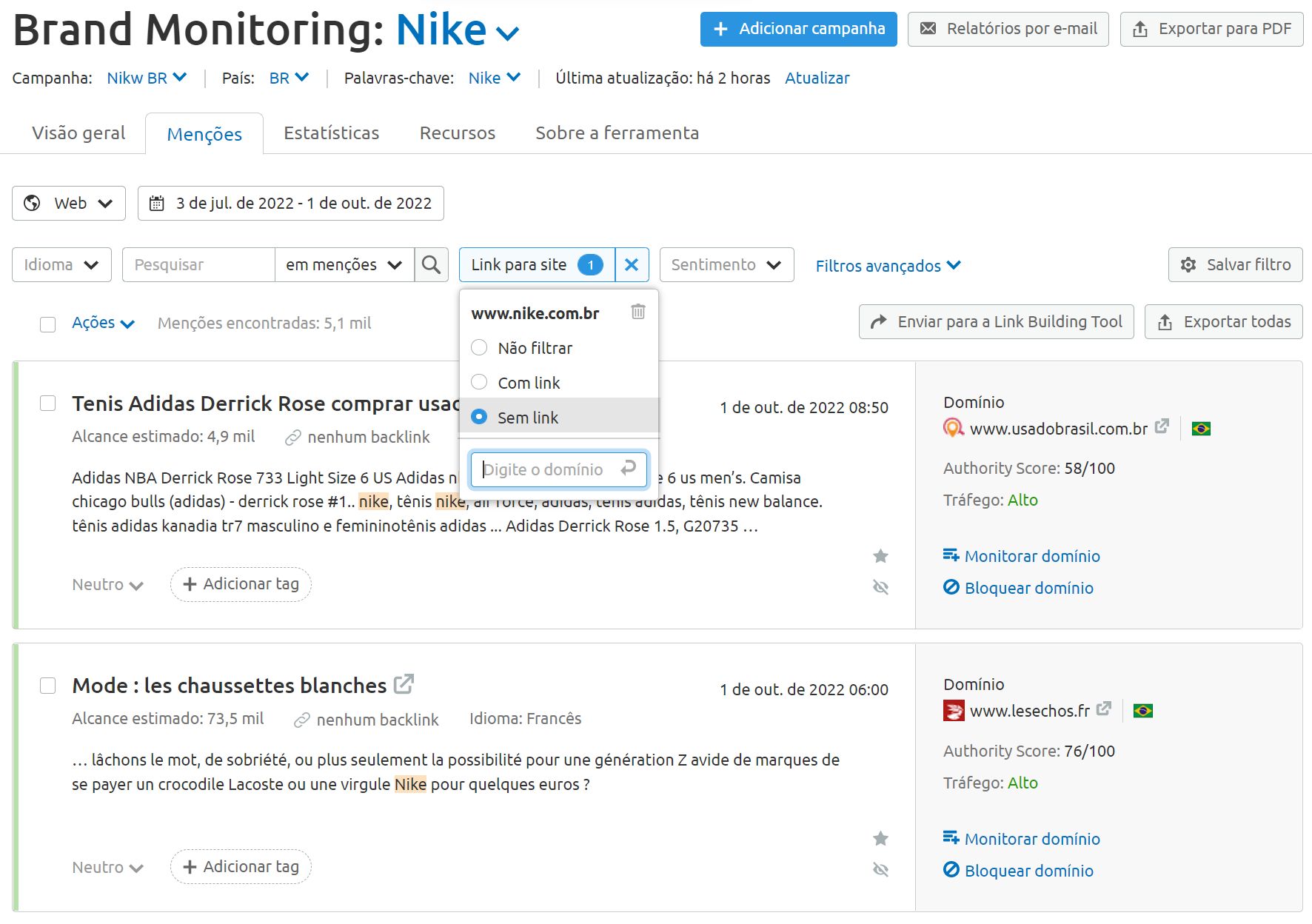Check the select-all mentions checkbox near Ações

coord(48,324)
